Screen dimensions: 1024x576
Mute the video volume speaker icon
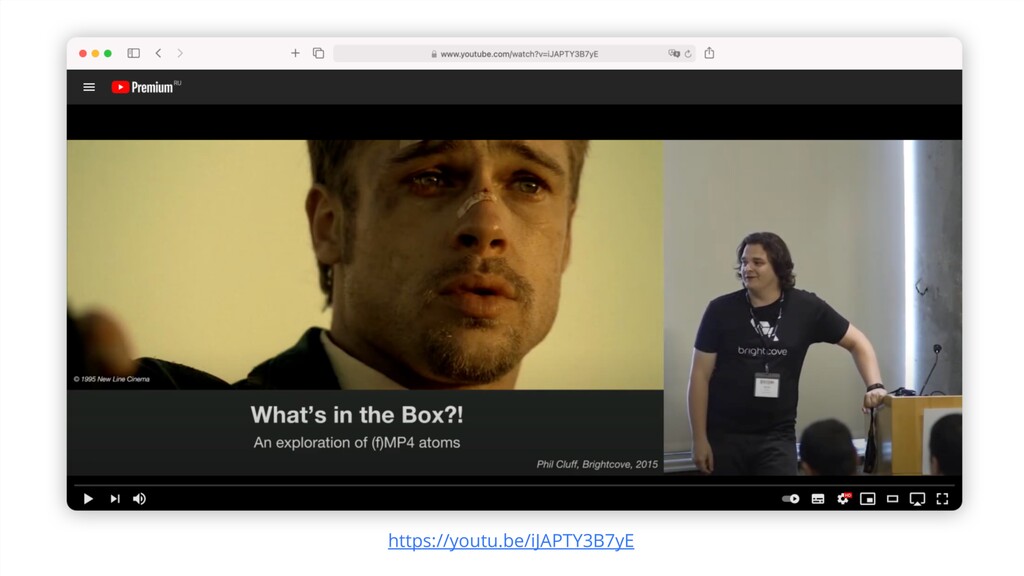(x=140, y=499)
